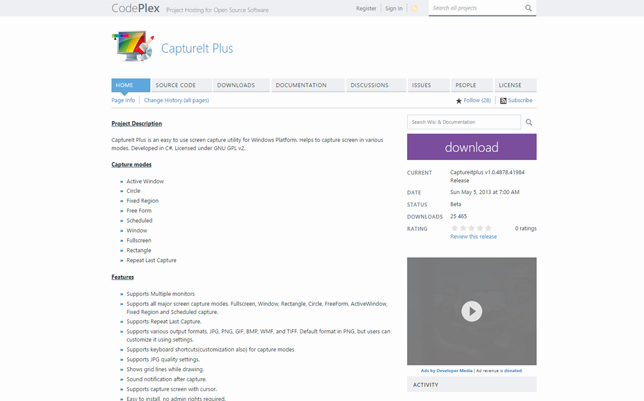Click the Subscribe feed icon
The height and width of the screenshot is (401, 644).
point(503,101)
